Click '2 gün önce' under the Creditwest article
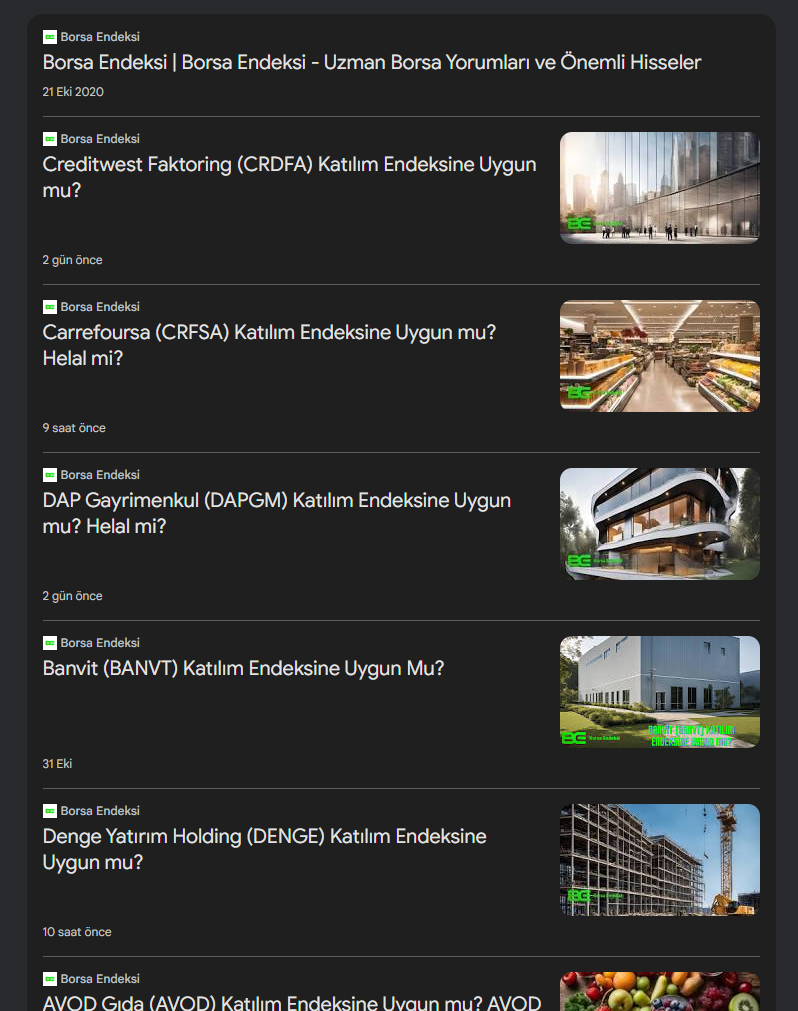This screenshot has height=1011, width=798. tap(72, 260)
